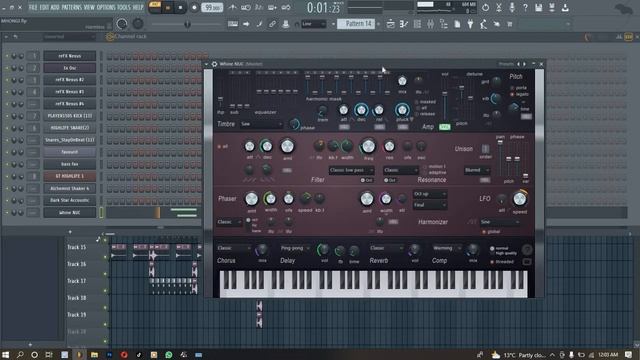
Task: Open File Explorer from the taskbar
Action: click(94, 355)
